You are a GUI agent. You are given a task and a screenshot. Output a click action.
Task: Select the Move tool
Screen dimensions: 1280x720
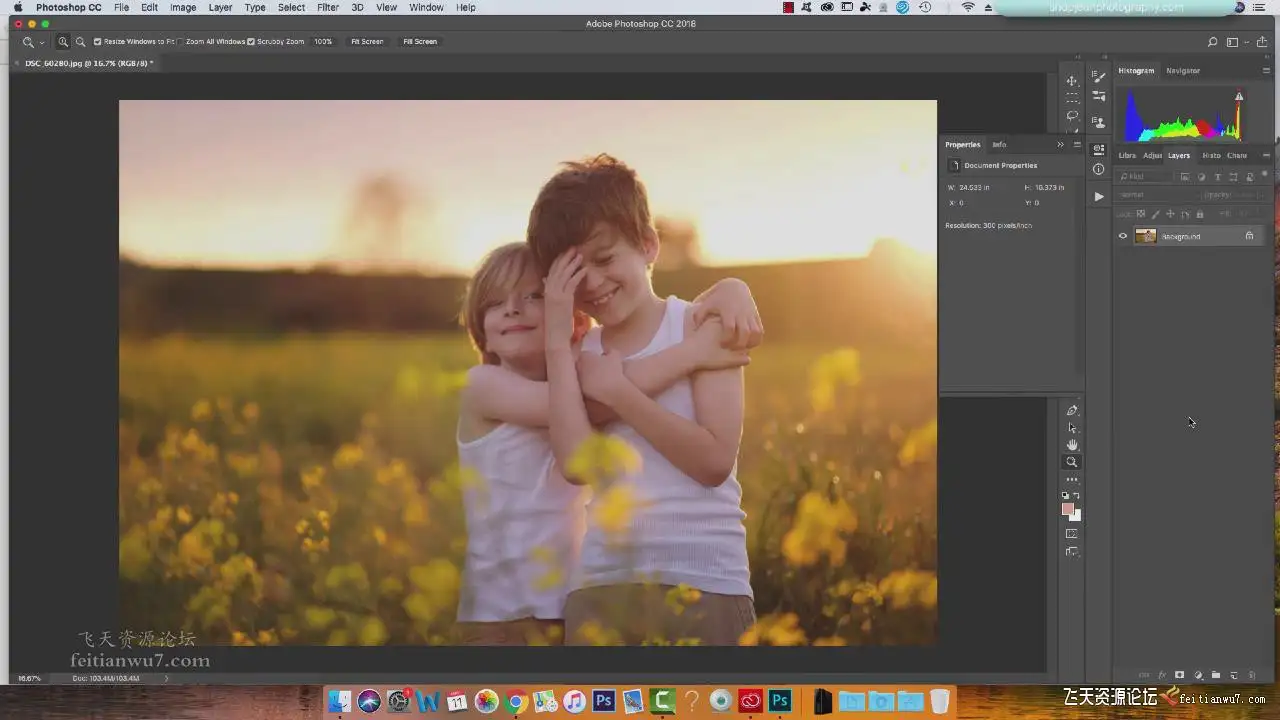(x=1072, y=81)
